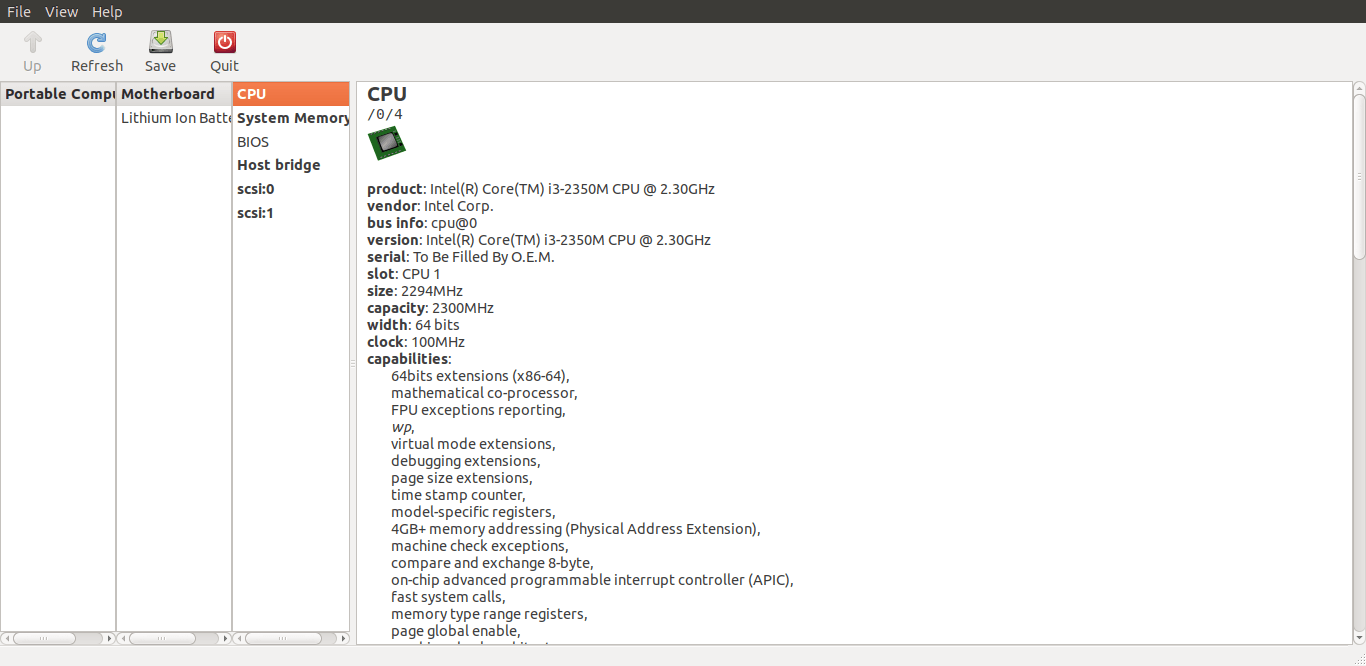Image resolution: width=1366 pixels, height=666 pixels.
Task: Open the System Memory entry
Action: tap(292, 118)
